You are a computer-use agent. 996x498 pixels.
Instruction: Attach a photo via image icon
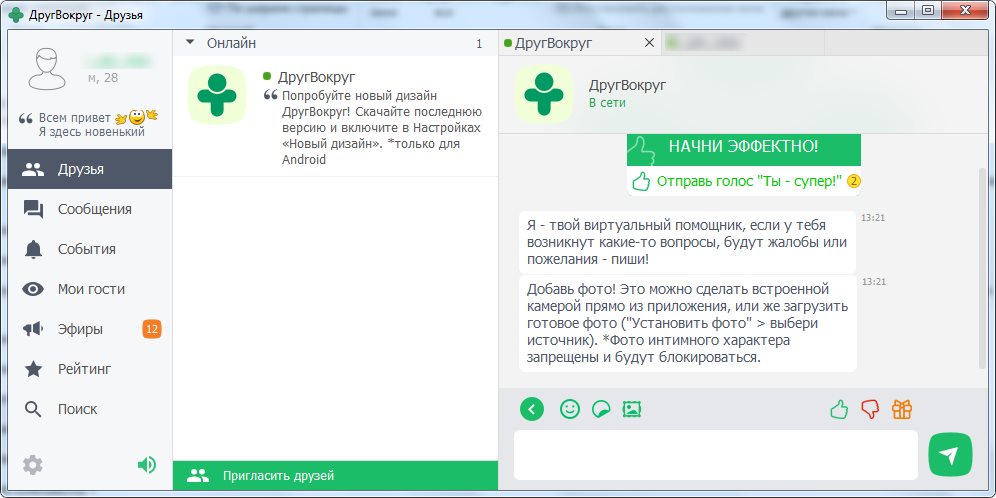click(x=631, y=409)
